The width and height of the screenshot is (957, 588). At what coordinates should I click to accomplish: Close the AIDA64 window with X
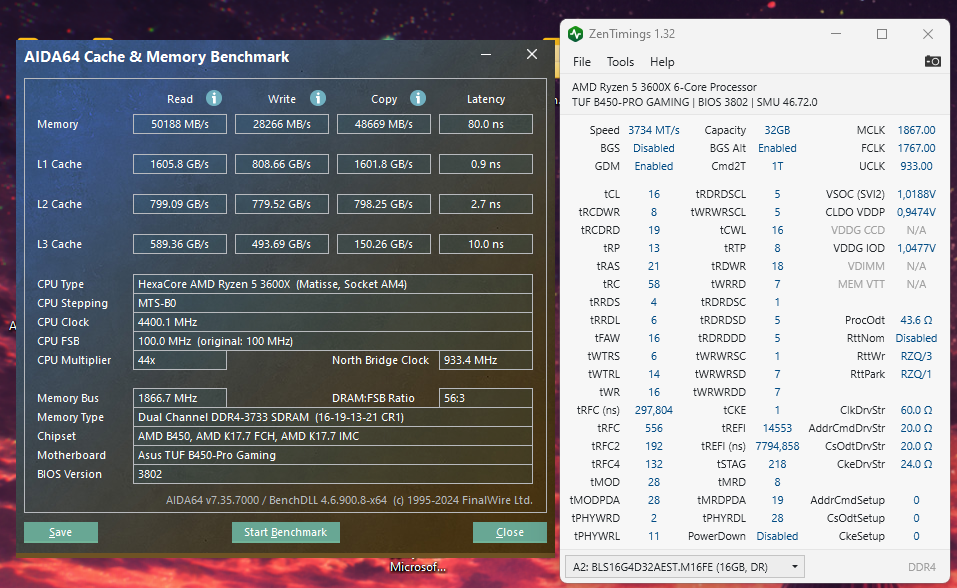coord(532,54)
